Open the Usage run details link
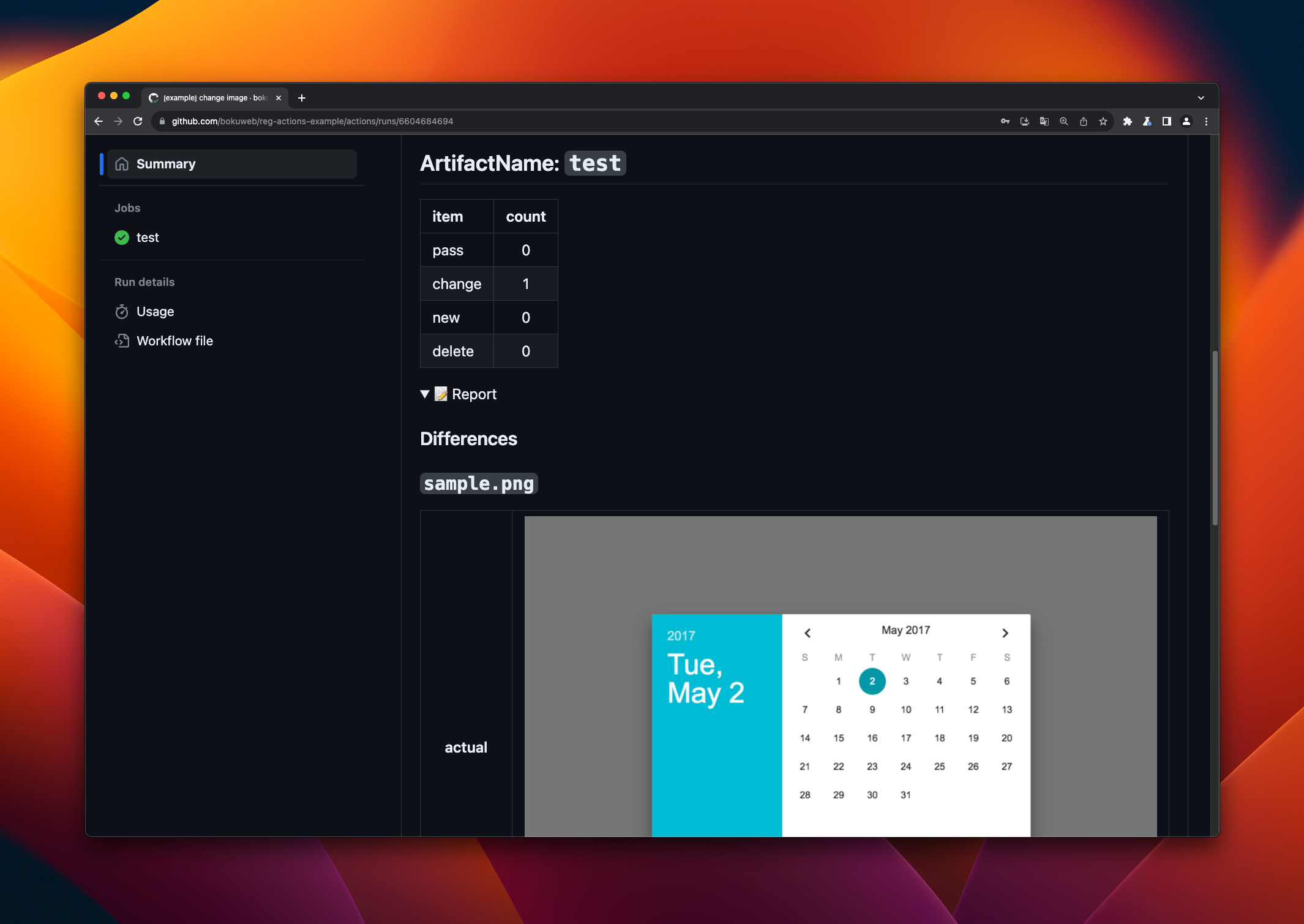This screenshot has width=1304, height=924. tap(155, 312)
